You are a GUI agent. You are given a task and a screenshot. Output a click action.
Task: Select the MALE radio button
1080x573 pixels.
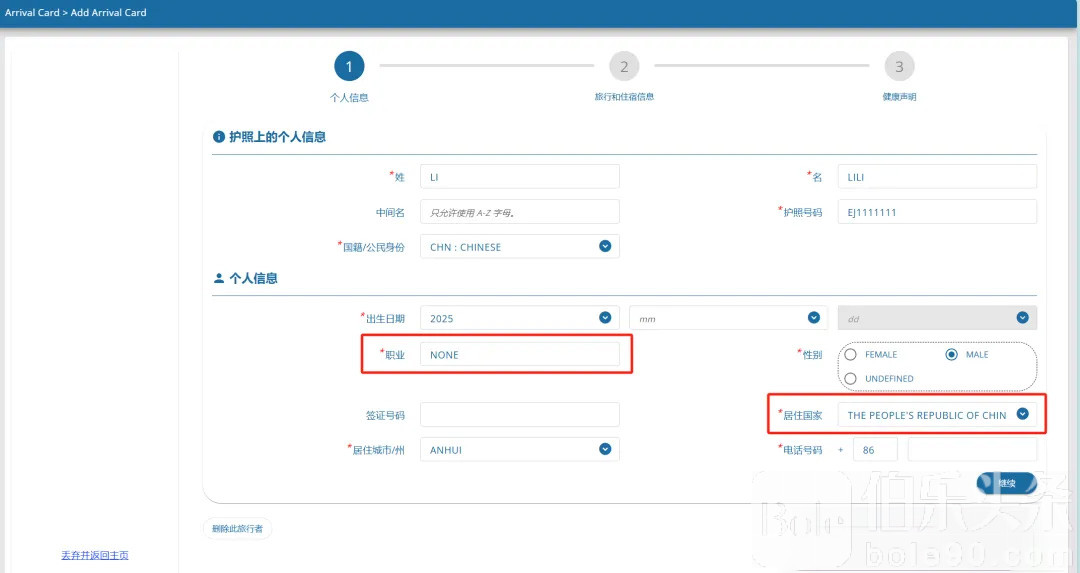(x=951, y=354)
